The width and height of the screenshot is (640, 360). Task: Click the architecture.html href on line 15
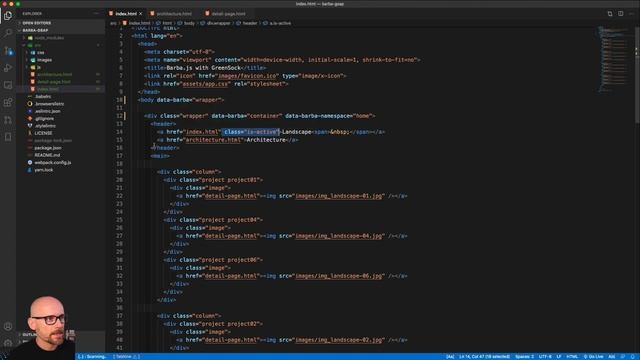[x=213, y=140]
